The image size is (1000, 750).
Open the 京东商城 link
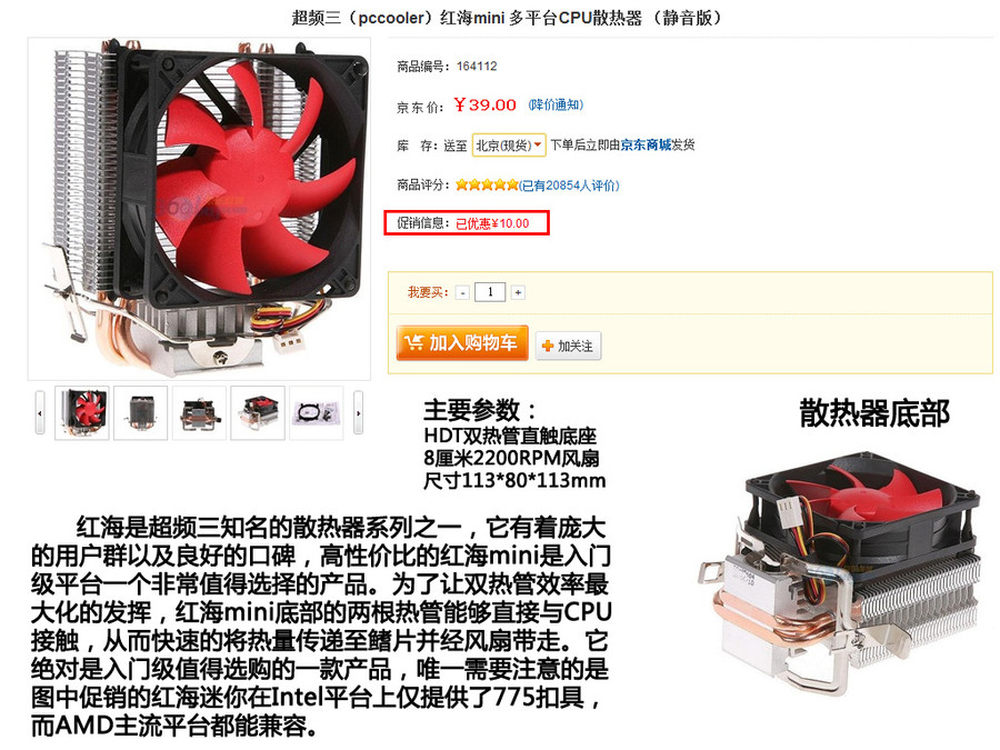(645, 145)
